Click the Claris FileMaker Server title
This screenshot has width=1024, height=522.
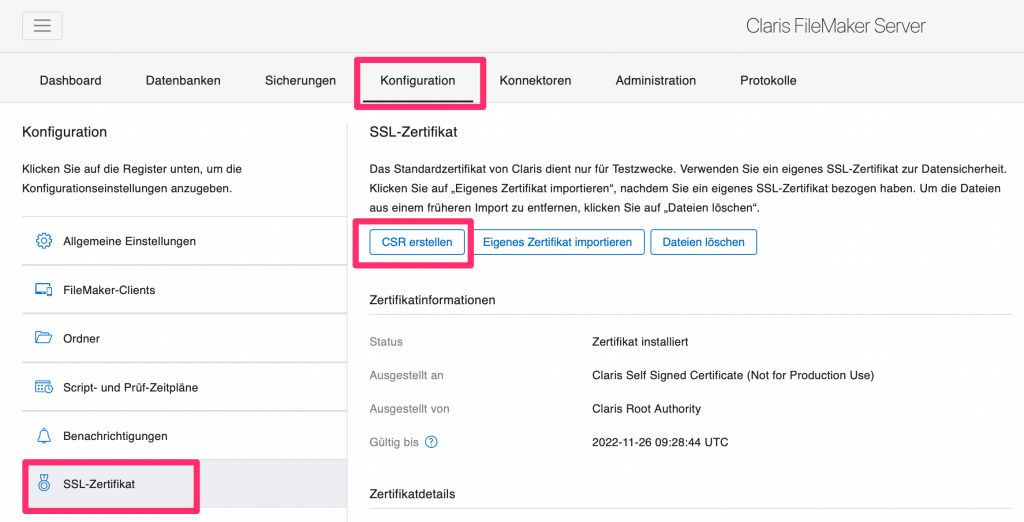click(835, 26)
